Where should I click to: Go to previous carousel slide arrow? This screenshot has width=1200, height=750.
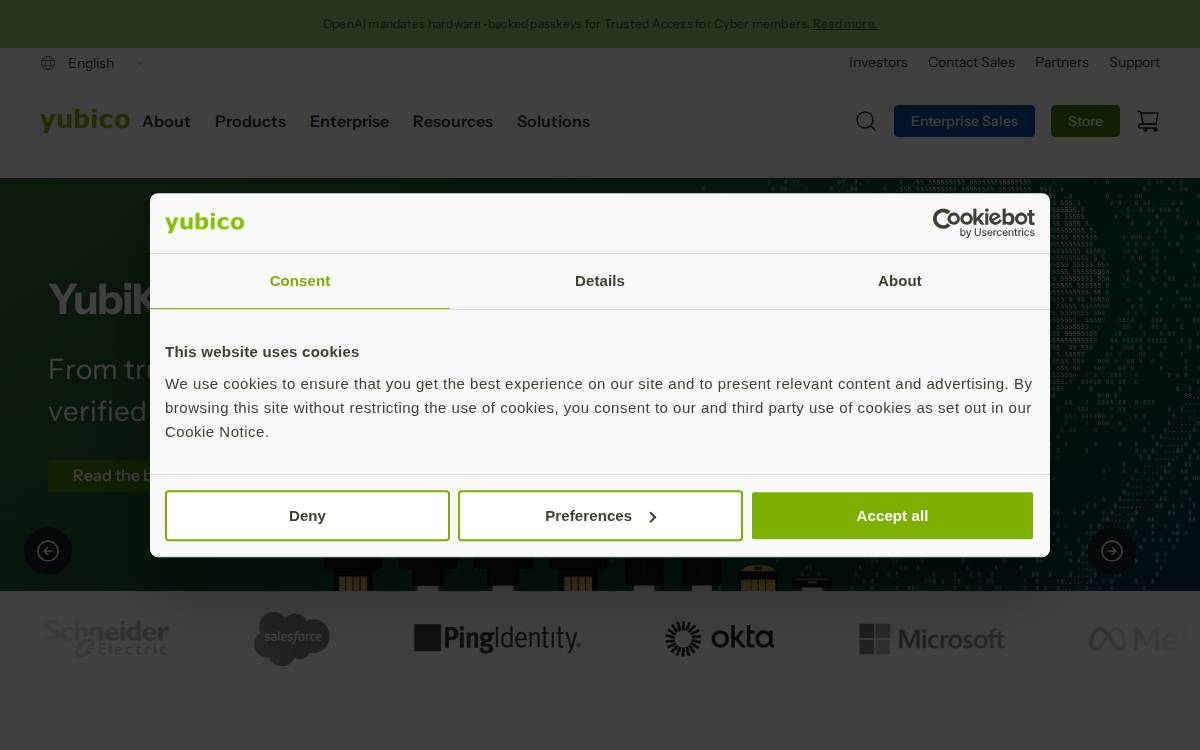pyautogui.click(x=48, y=551)
